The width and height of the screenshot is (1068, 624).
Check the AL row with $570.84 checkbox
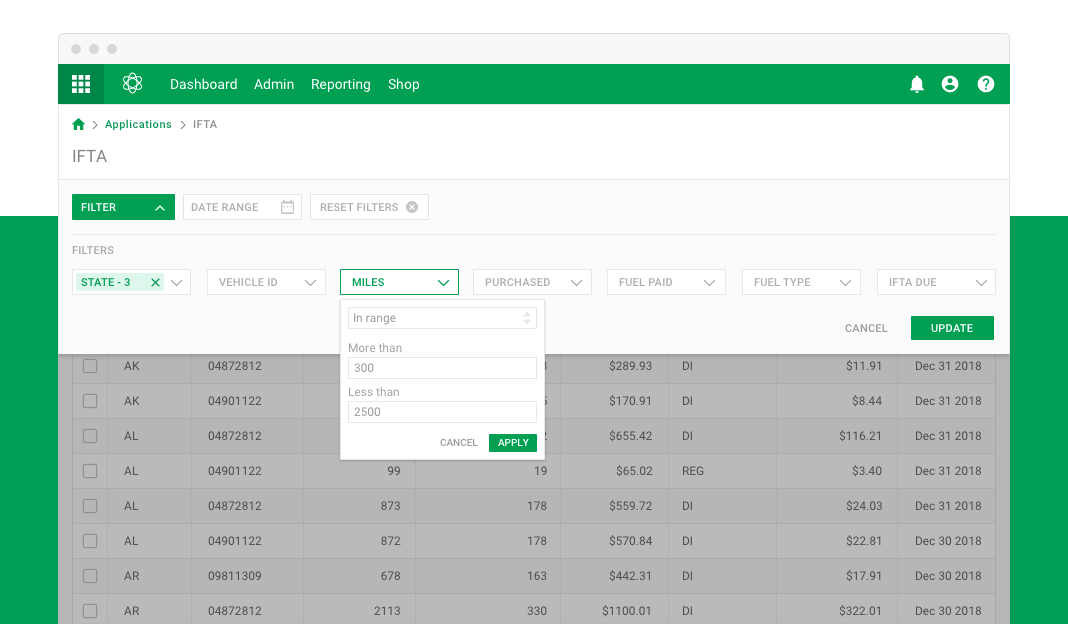click(x=90, y=541)
